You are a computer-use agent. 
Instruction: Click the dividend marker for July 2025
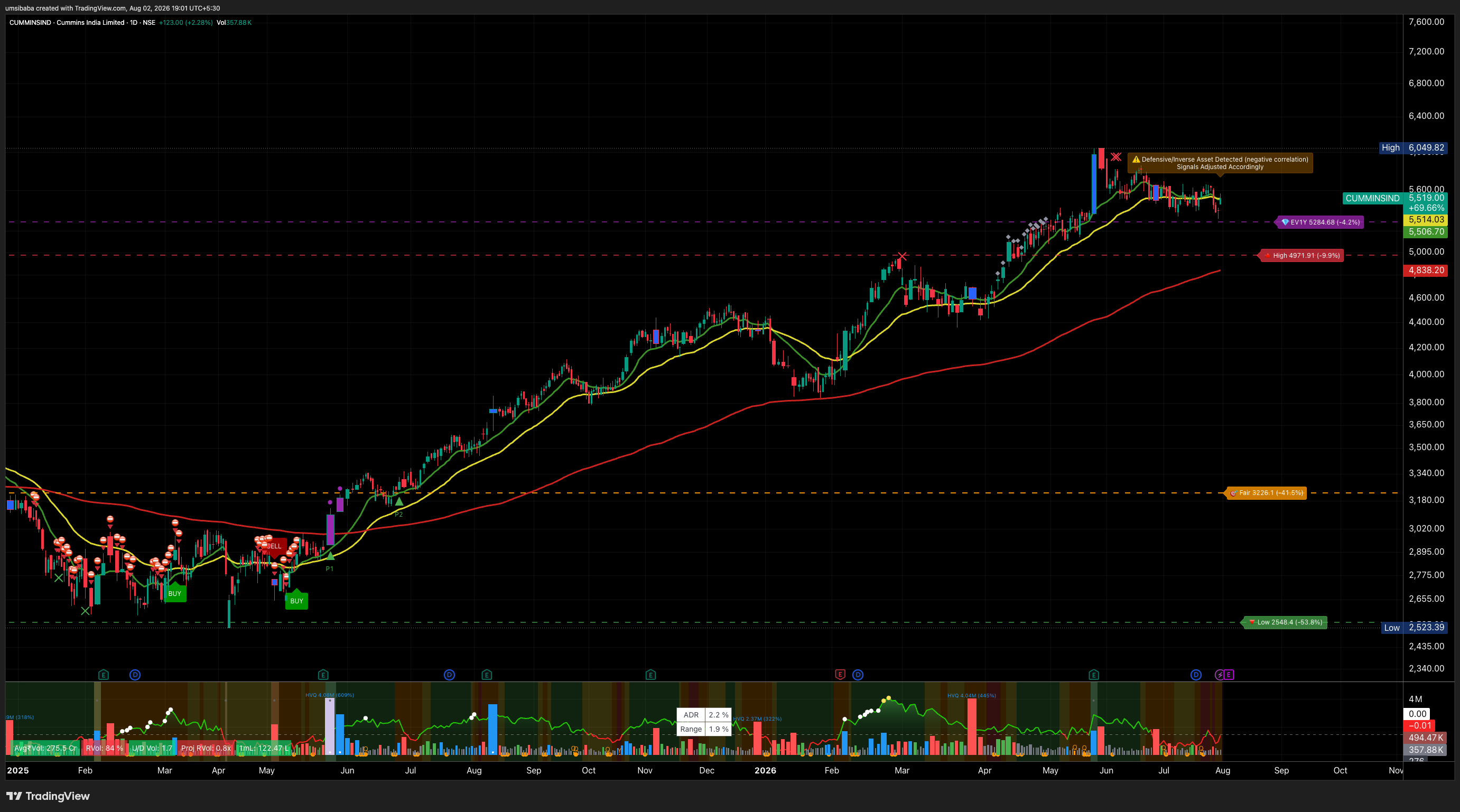click(x=450, y=674)
